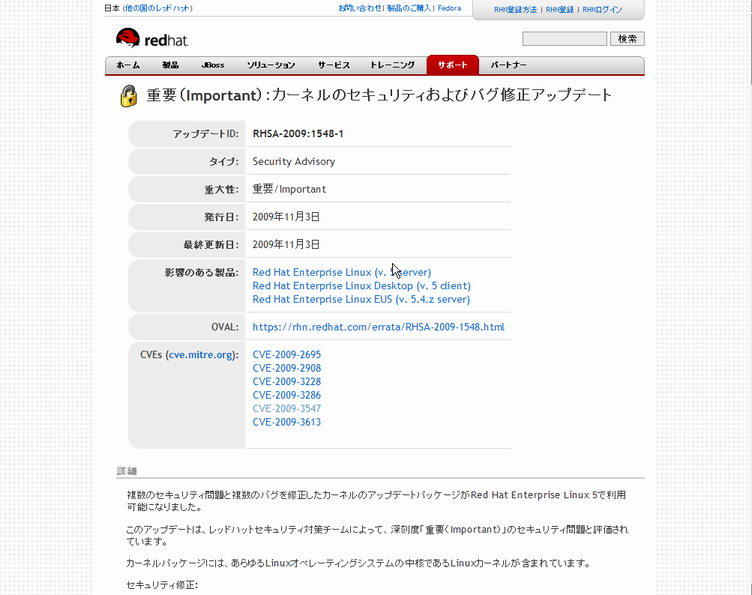Open the パートナー tab
The image size is (752, 595).
coord(508,65)
